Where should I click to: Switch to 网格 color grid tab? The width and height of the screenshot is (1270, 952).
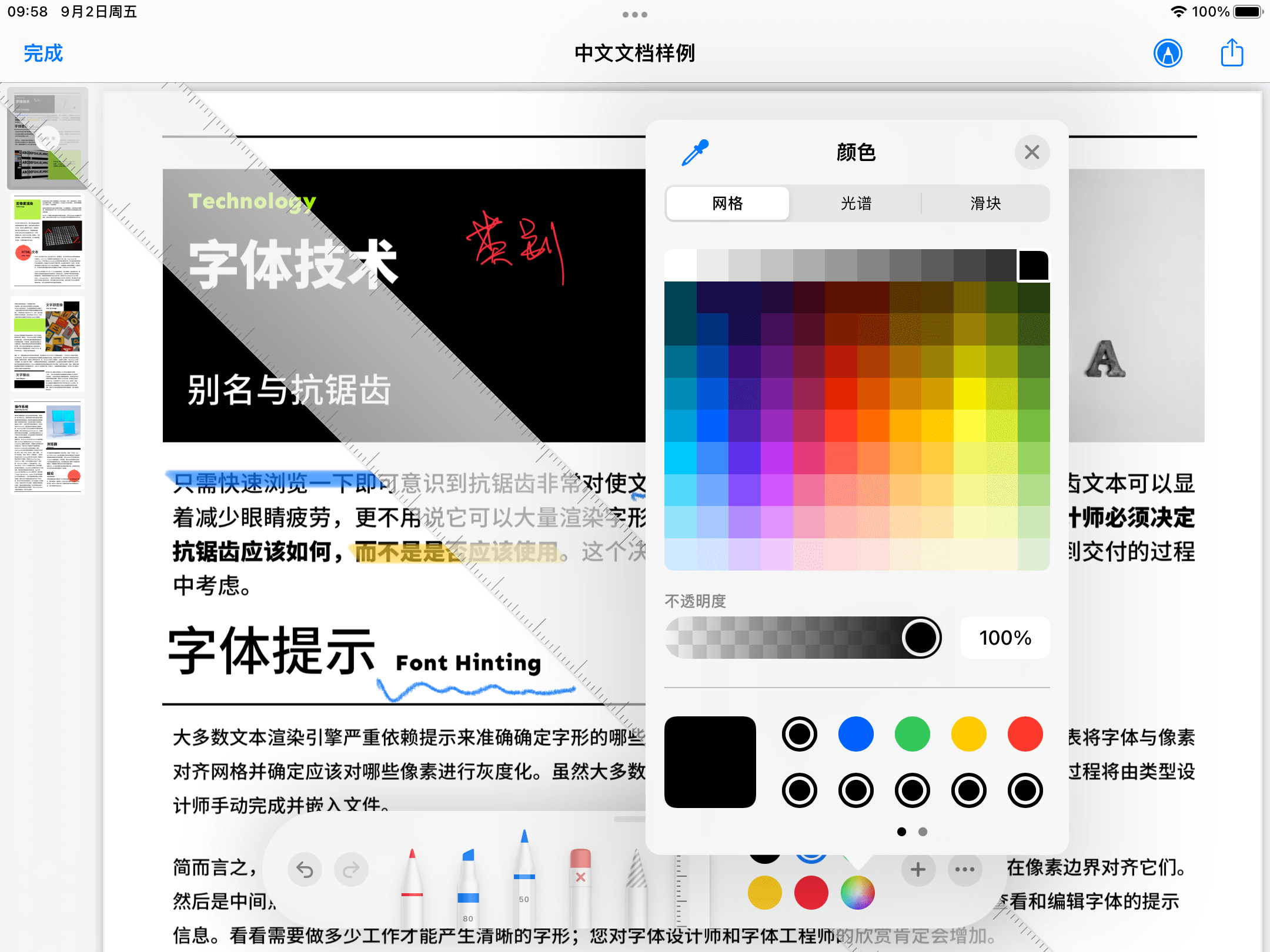[727, 203]
